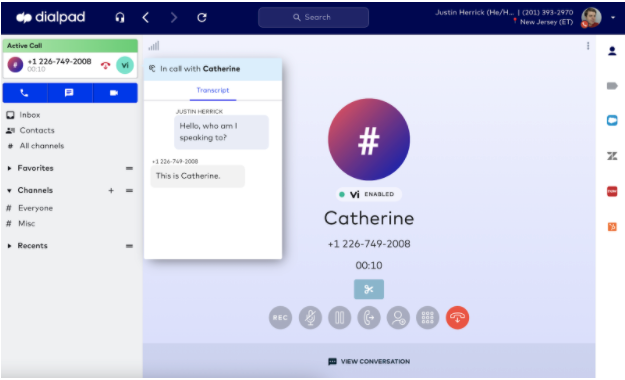Open new message button
The image size is (625, 380).
coord(69,93)
